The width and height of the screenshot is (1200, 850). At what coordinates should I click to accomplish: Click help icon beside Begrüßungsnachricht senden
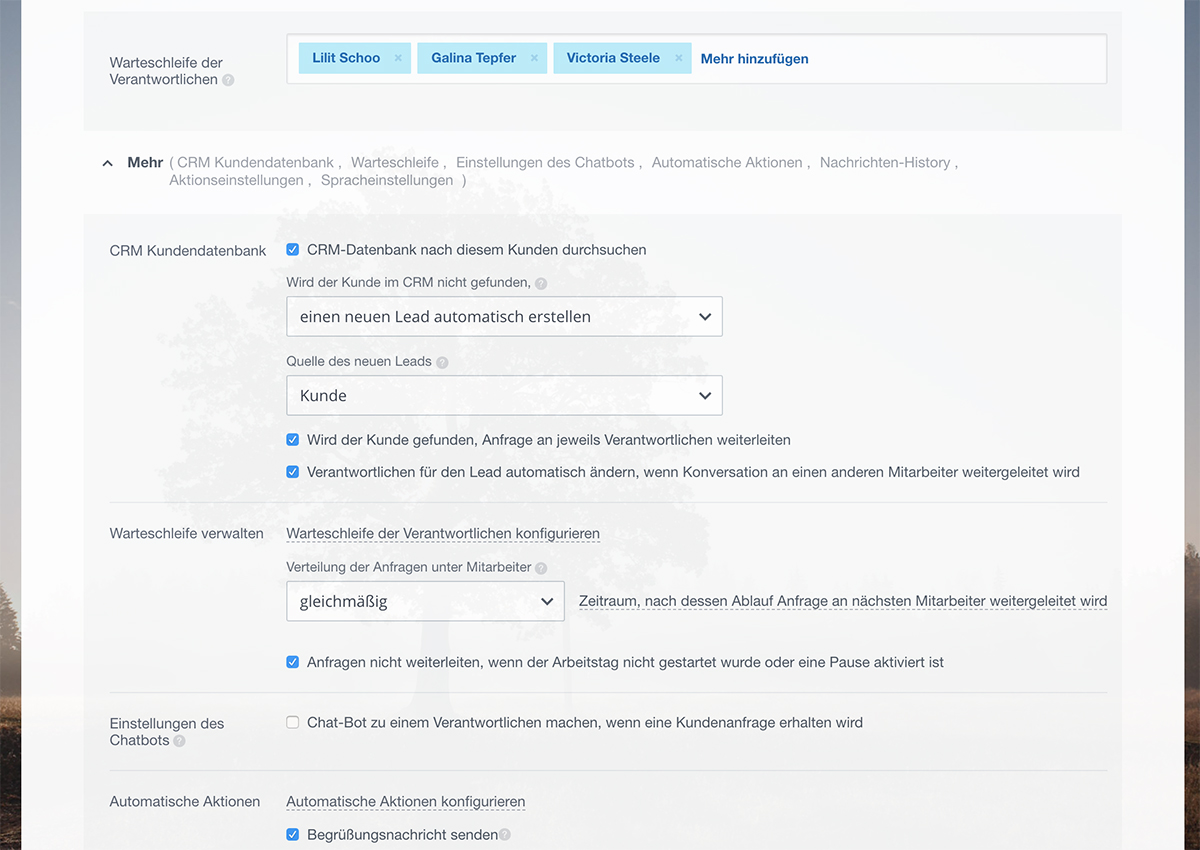[x=505, y=835]
